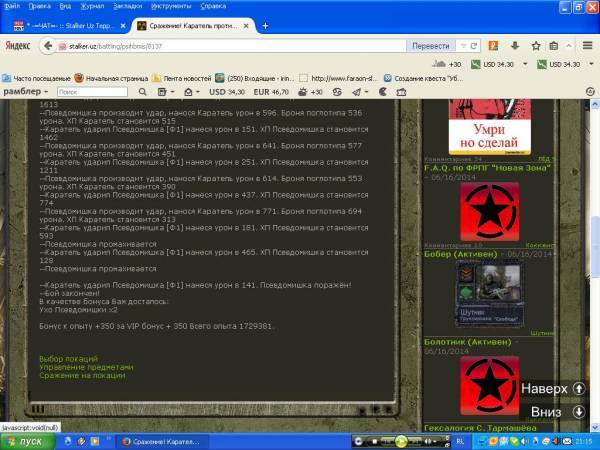The height and width of the screenshot is (450, 600).
Task: Click the Вниз scroll-to-bottom arrow icon
Action: coord(579,412)
